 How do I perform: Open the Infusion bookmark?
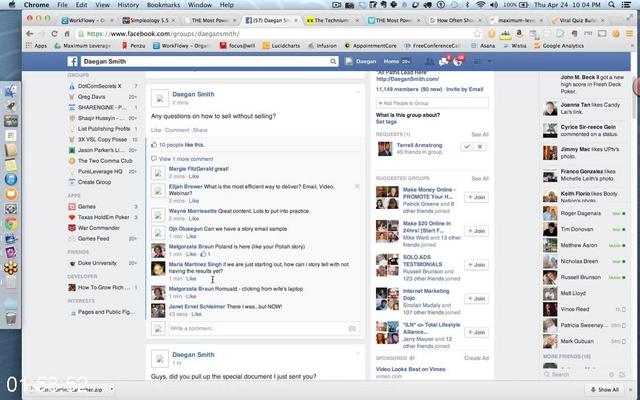(x=323, y=46)
